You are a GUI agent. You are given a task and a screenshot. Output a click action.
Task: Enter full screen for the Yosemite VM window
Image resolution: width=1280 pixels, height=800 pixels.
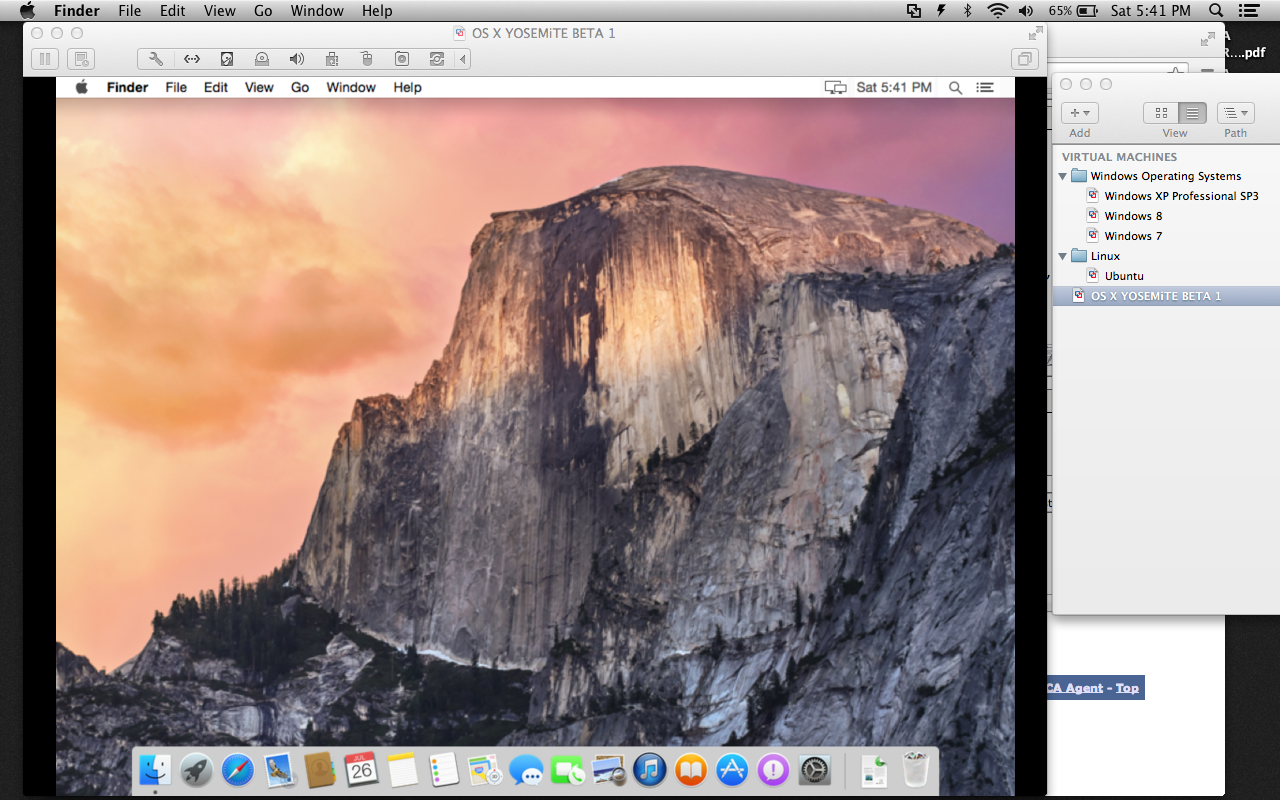tap(1036, 33)
